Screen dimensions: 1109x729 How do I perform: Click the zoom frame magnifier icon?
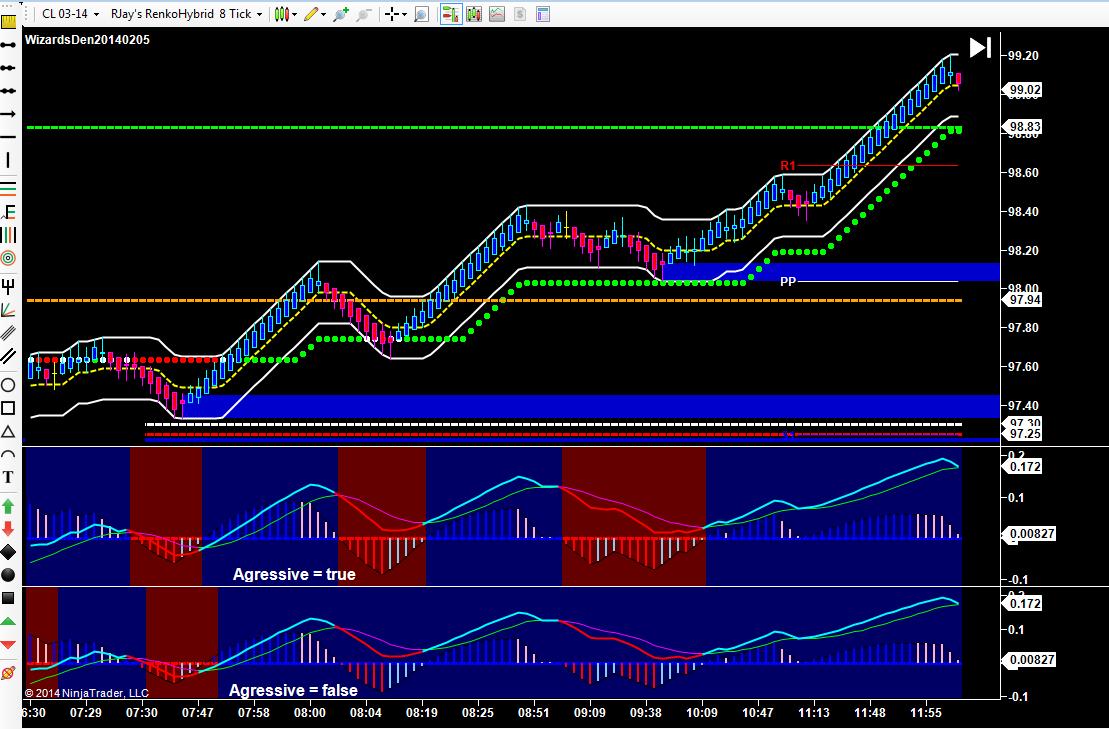click(421, 13)
